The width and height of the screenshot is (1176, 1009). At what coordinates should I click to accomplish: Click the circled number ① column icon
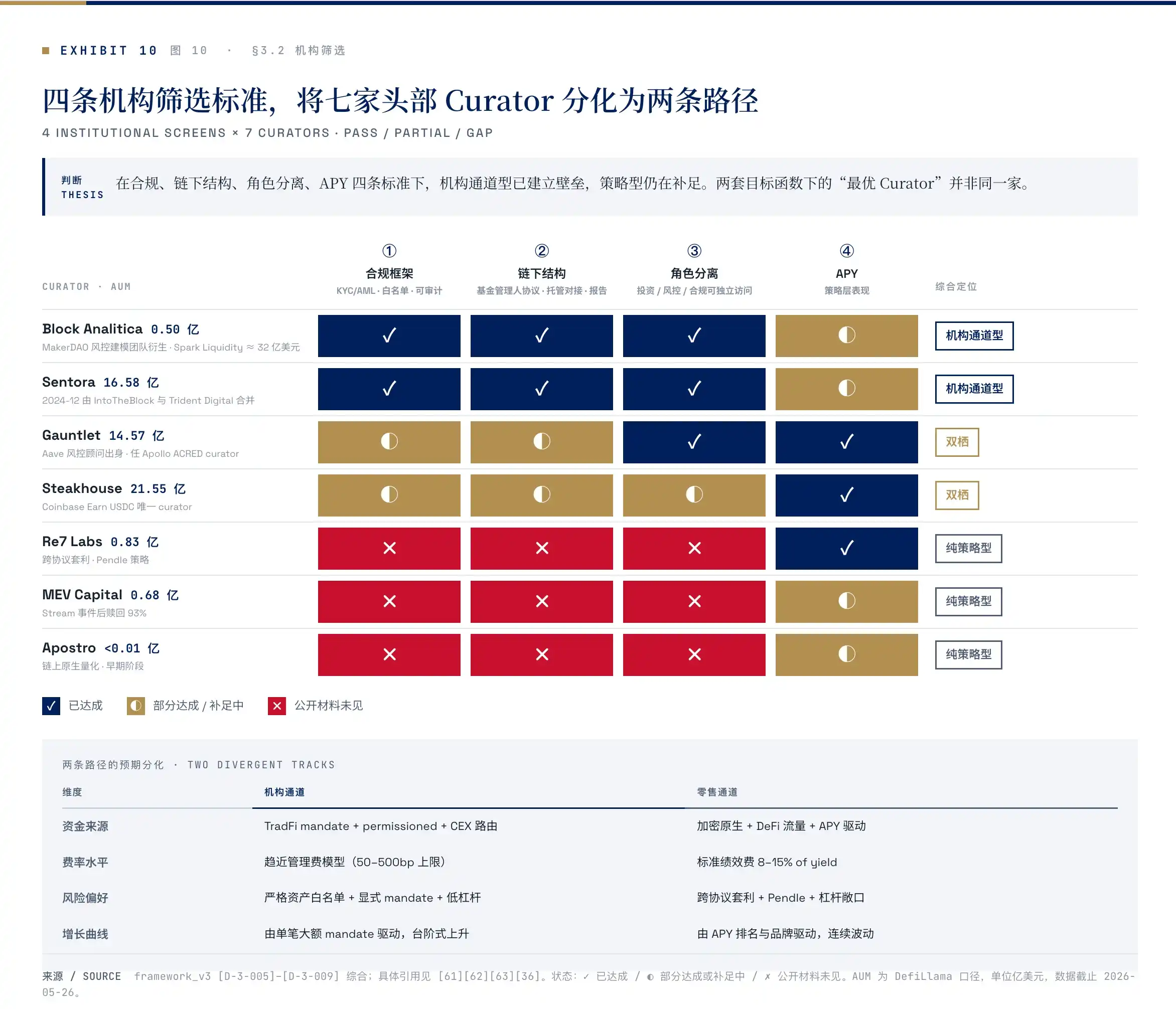[389, 251]
